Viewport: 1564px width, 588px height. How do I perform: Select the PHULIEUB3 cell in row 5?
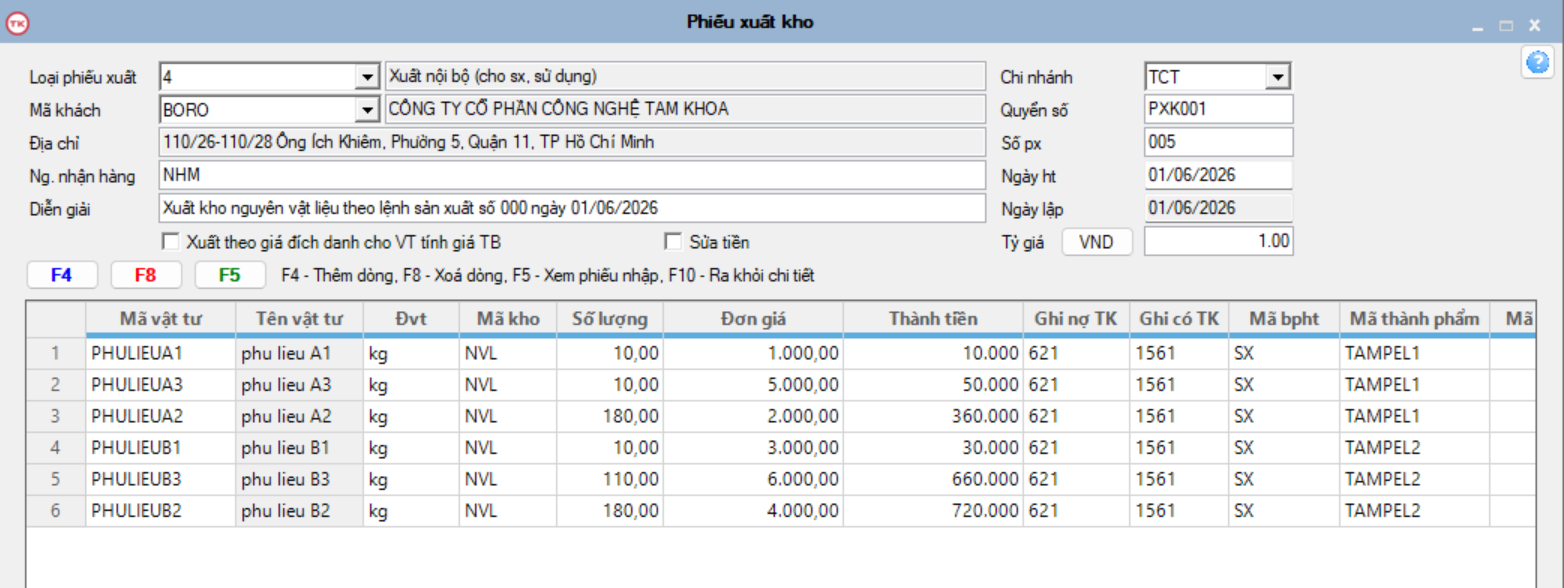161,479
